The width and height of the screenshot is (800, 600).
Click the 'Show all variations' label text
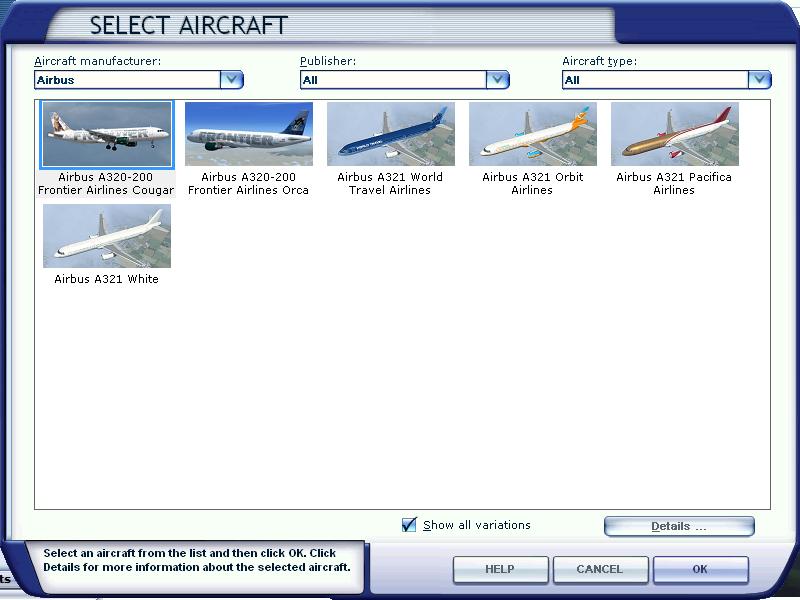(477, 525)
